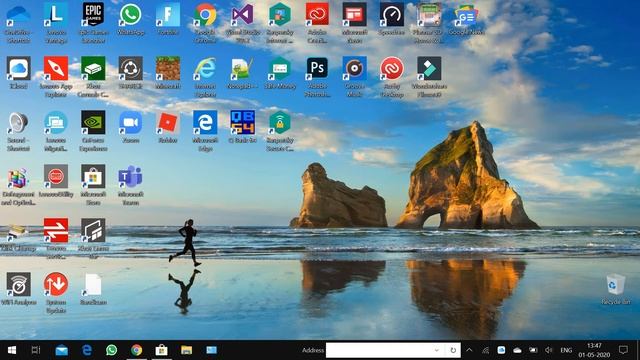Switch ENG input language indicator
Viewport: 640px width, 360px height.
(x=566, y=350)
